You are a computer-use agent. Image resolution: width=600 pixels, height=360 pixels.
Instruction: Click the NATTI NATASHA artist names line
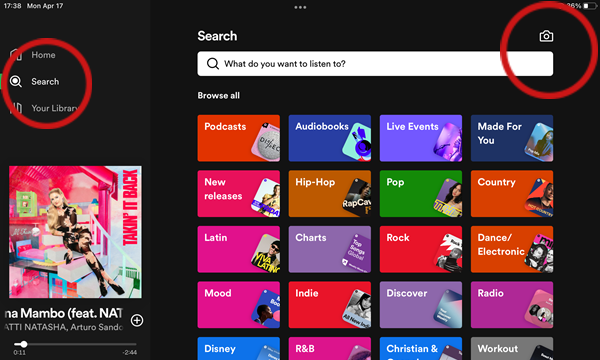pos(64,327)
